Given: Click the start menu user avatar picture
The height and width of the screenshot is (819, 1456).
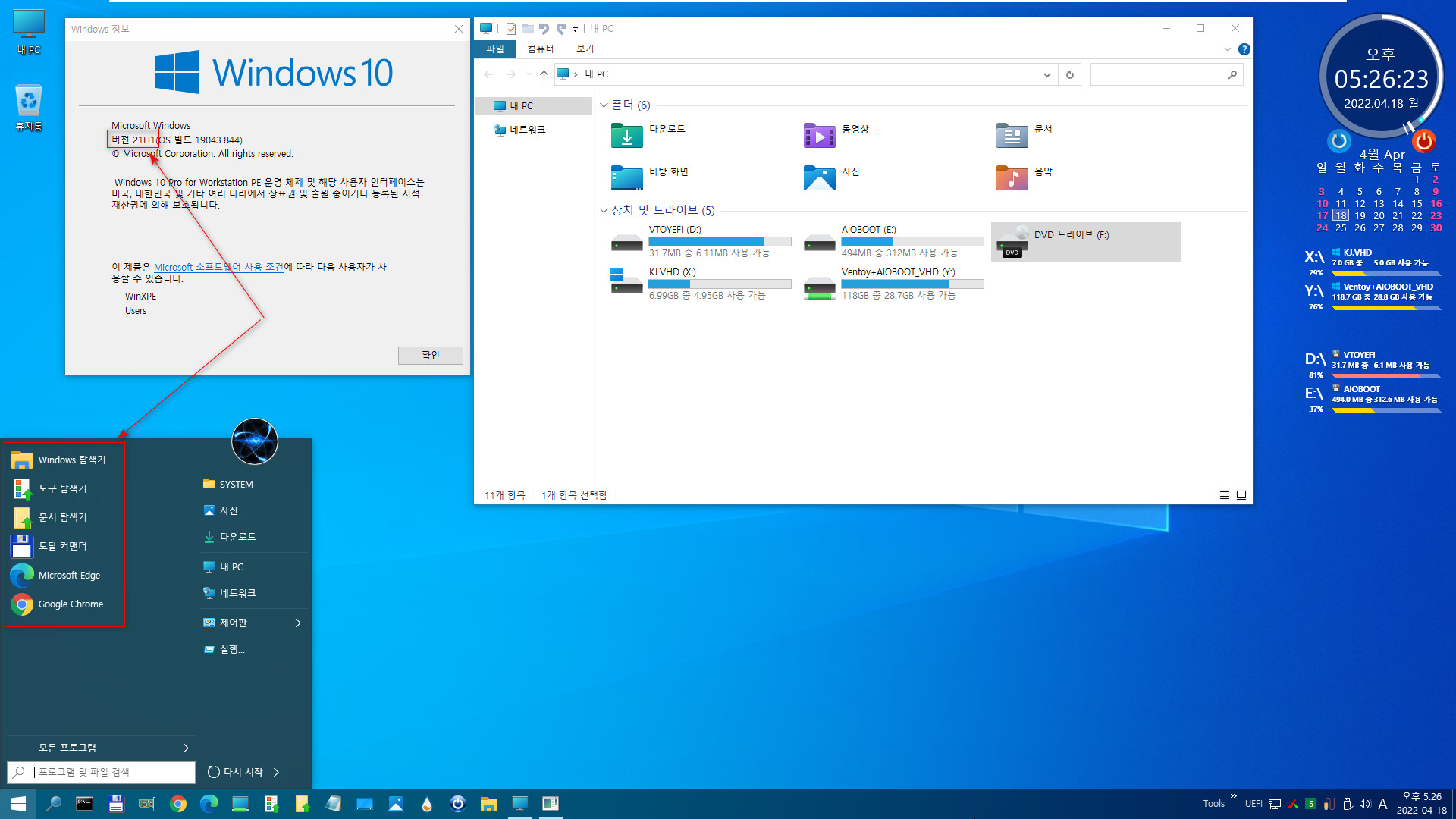Looking at the screenshot, I should pos(255,441).
